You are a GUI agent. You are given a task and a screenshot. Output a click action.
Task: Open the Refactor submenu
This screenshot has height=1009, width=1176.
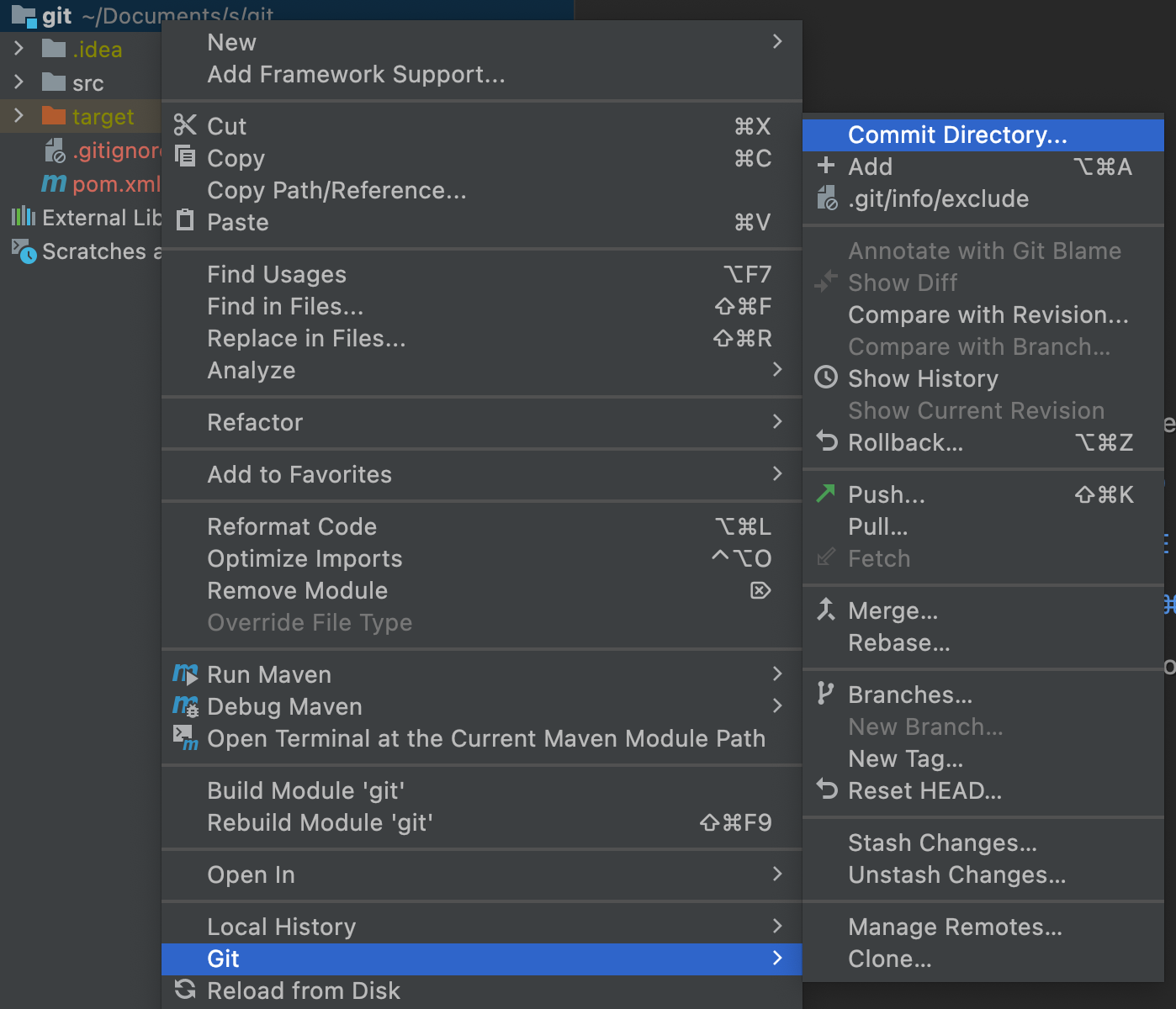[255, 422]
